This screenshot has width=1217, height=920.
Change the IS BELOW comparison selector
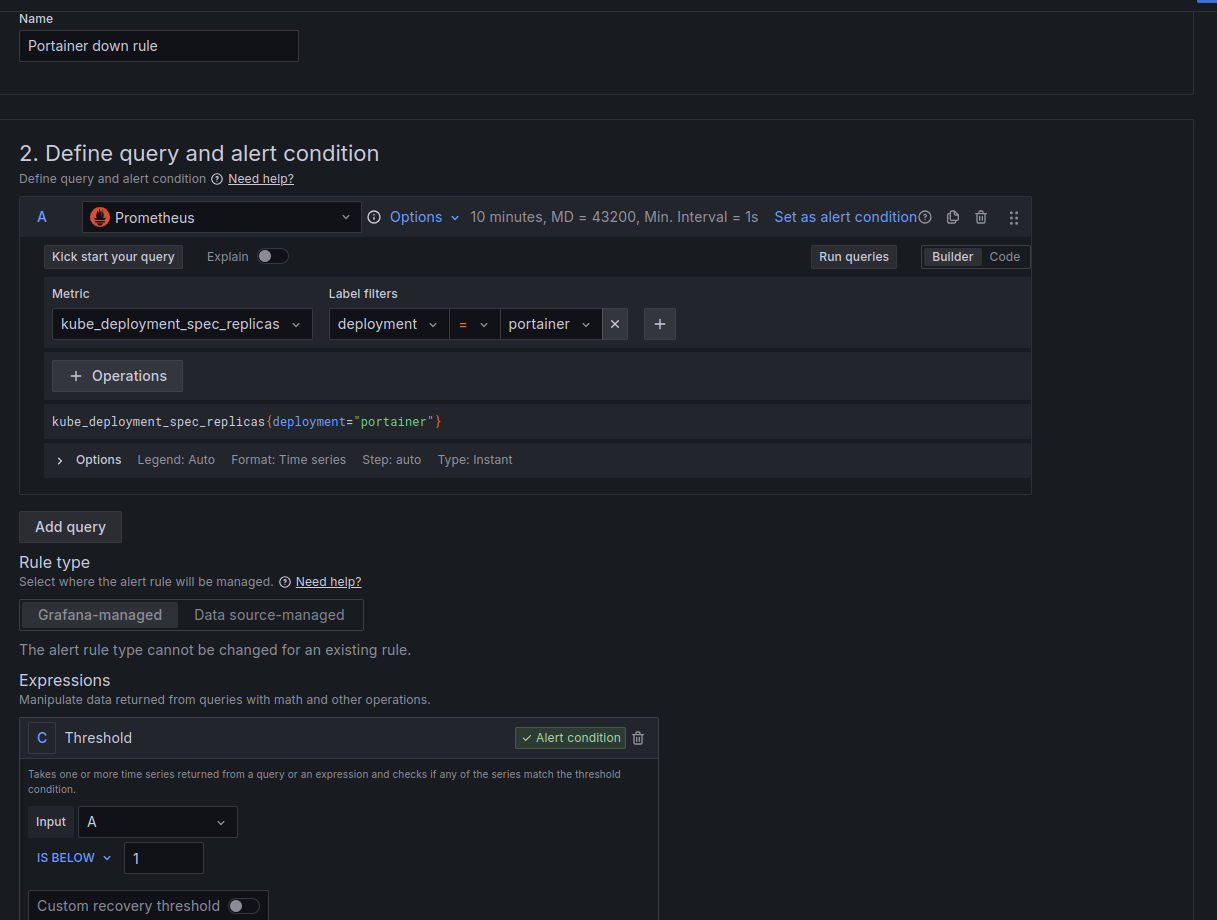click(x=72, y=857)
